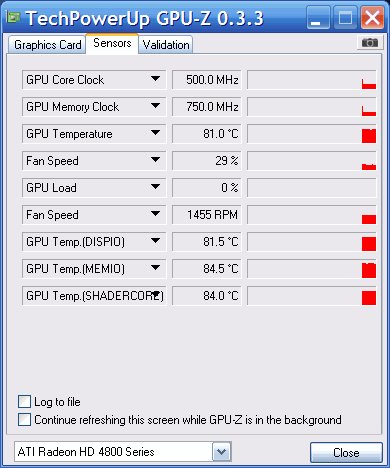The width and height of the screenshot is (390, 468).
Task: Close window using red X icon
Action: point(372,17)
